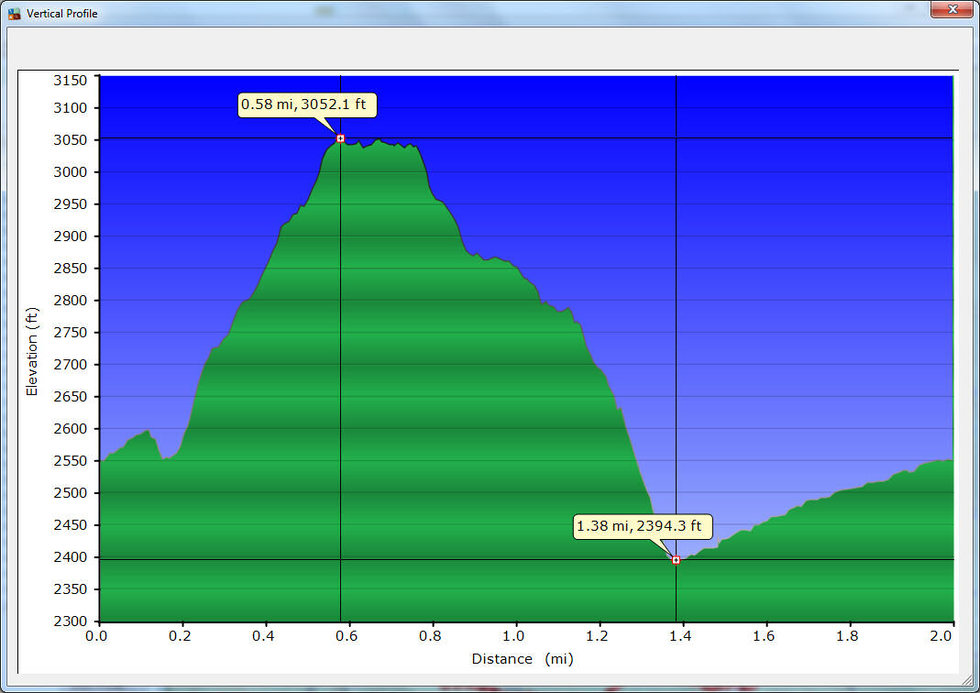Click the 1.4 distance axis label
Viewport: 980px width, 693px height.
[x=681, y=636]
